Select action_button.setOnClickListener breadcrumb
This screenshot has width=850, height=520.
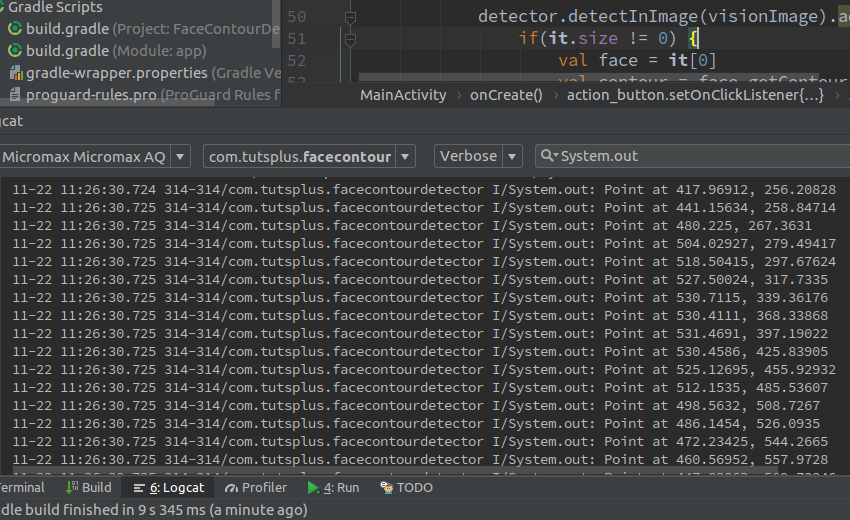click(696, 95)
